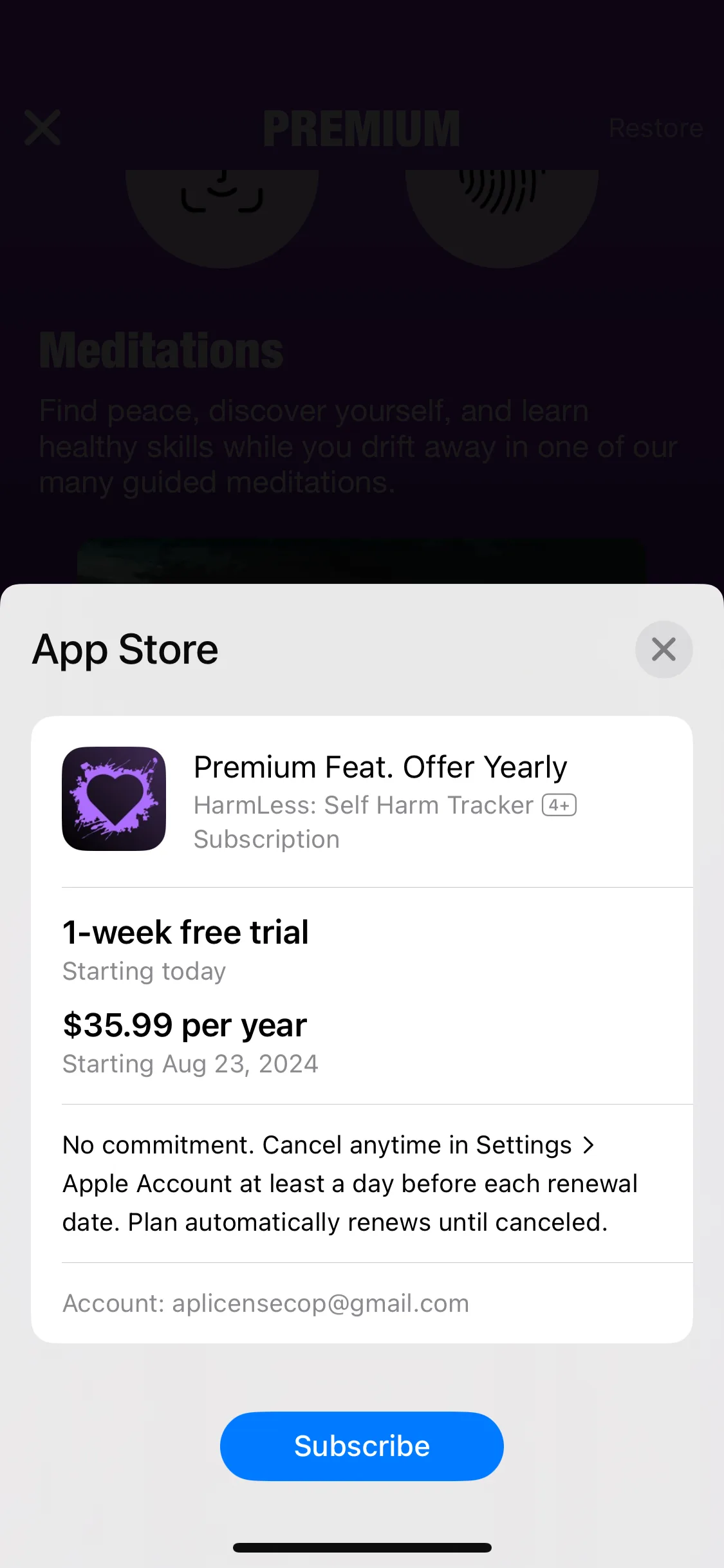Tap the No commitment cancel anytime text
Image resolution: width=724 pixels, height=1568 pixels.
(x=350, y=1183)
